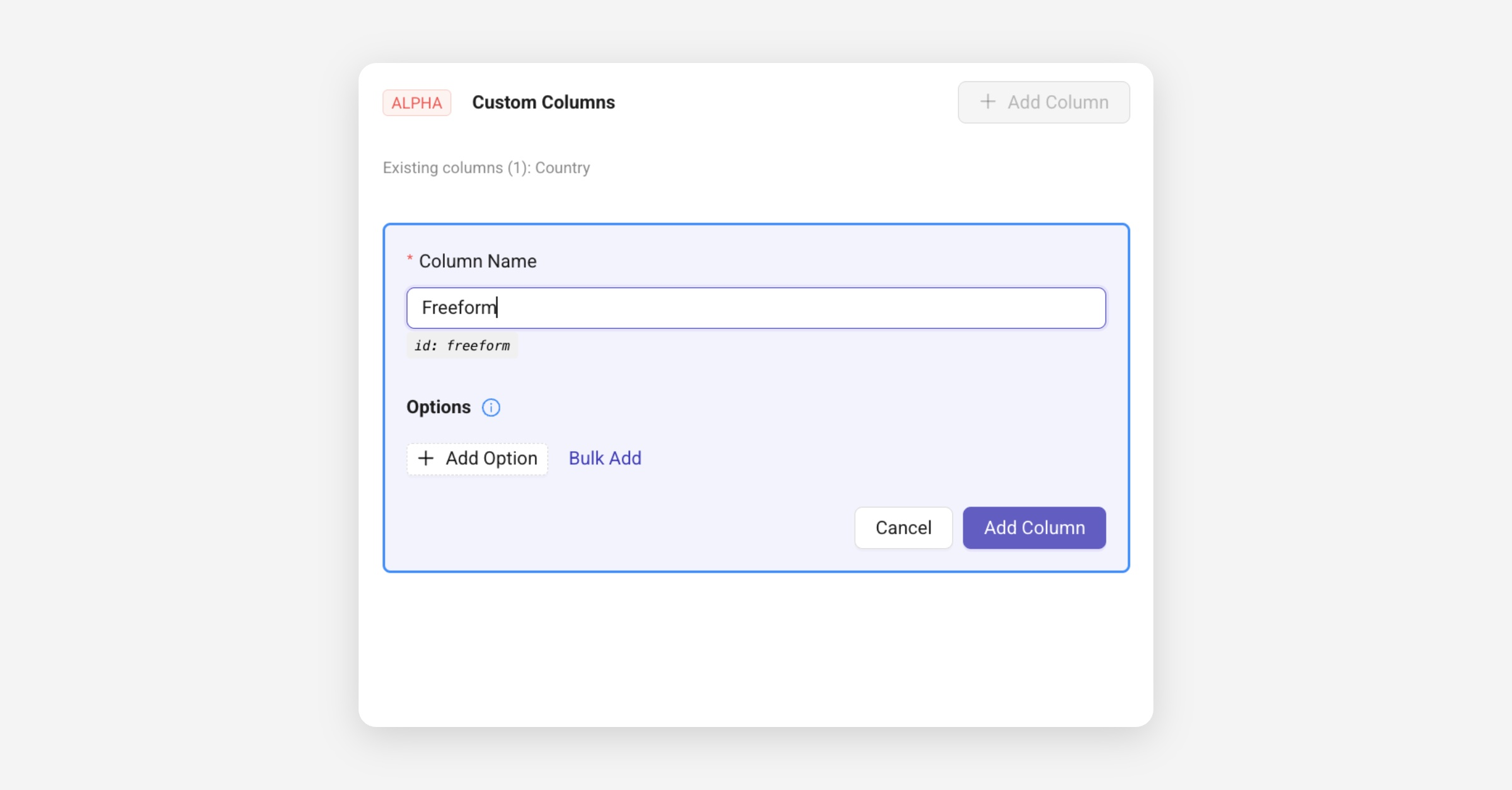Click the plus icon in Add Option
The width and height of the screenshot is (1512, 790).
pyautogui.click(x=426, y=458)
